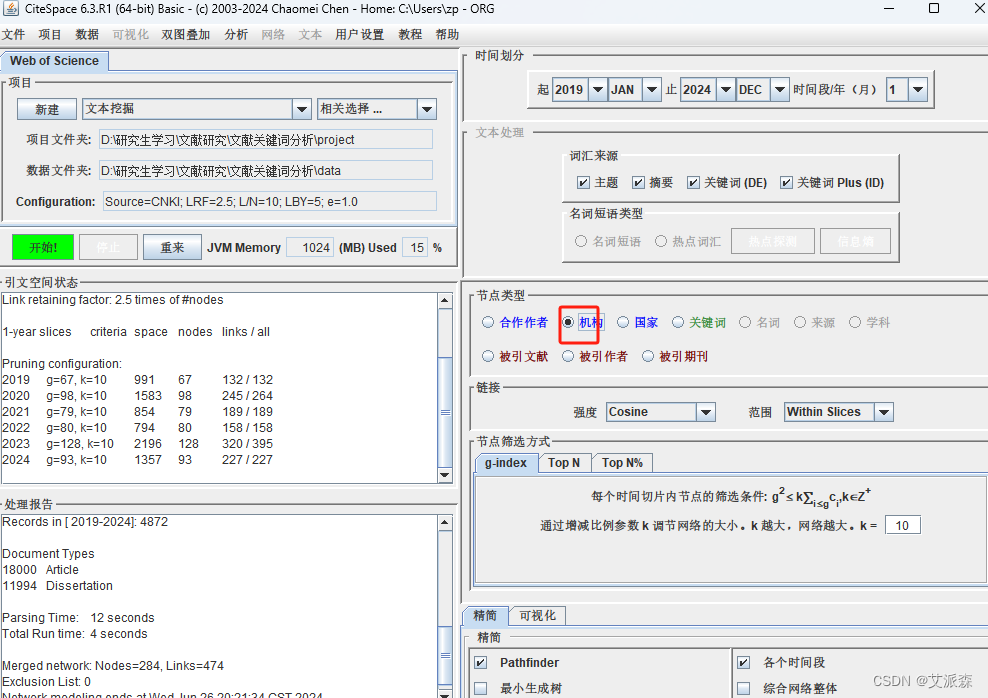Click the CiteSpace Java title bar icon

tap(11, 9)
